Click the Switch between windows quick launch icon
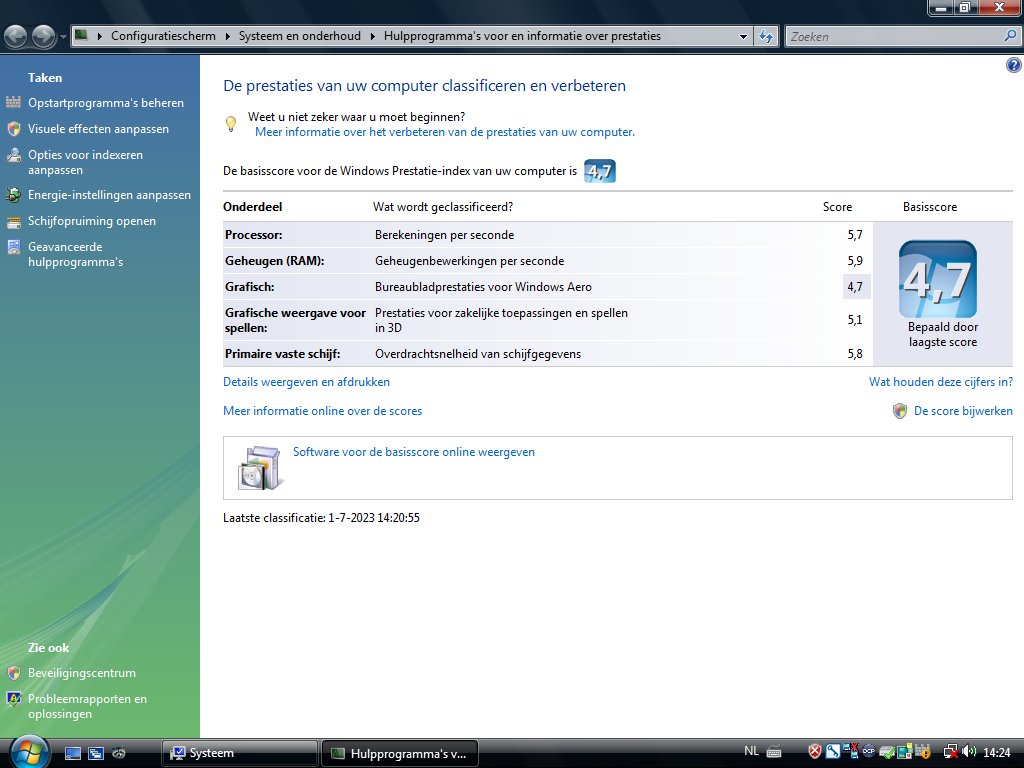This screenshot has width=1024, height=768. (x=96, y=753)
